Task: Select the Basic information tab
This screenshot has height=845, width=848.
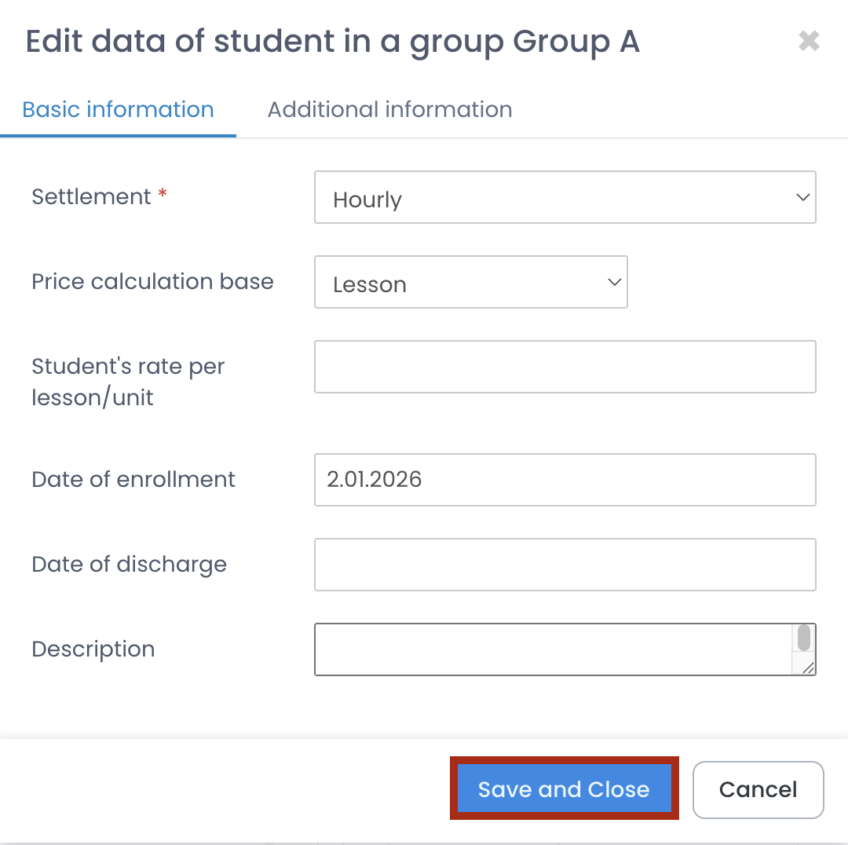Action: (118, 110)
